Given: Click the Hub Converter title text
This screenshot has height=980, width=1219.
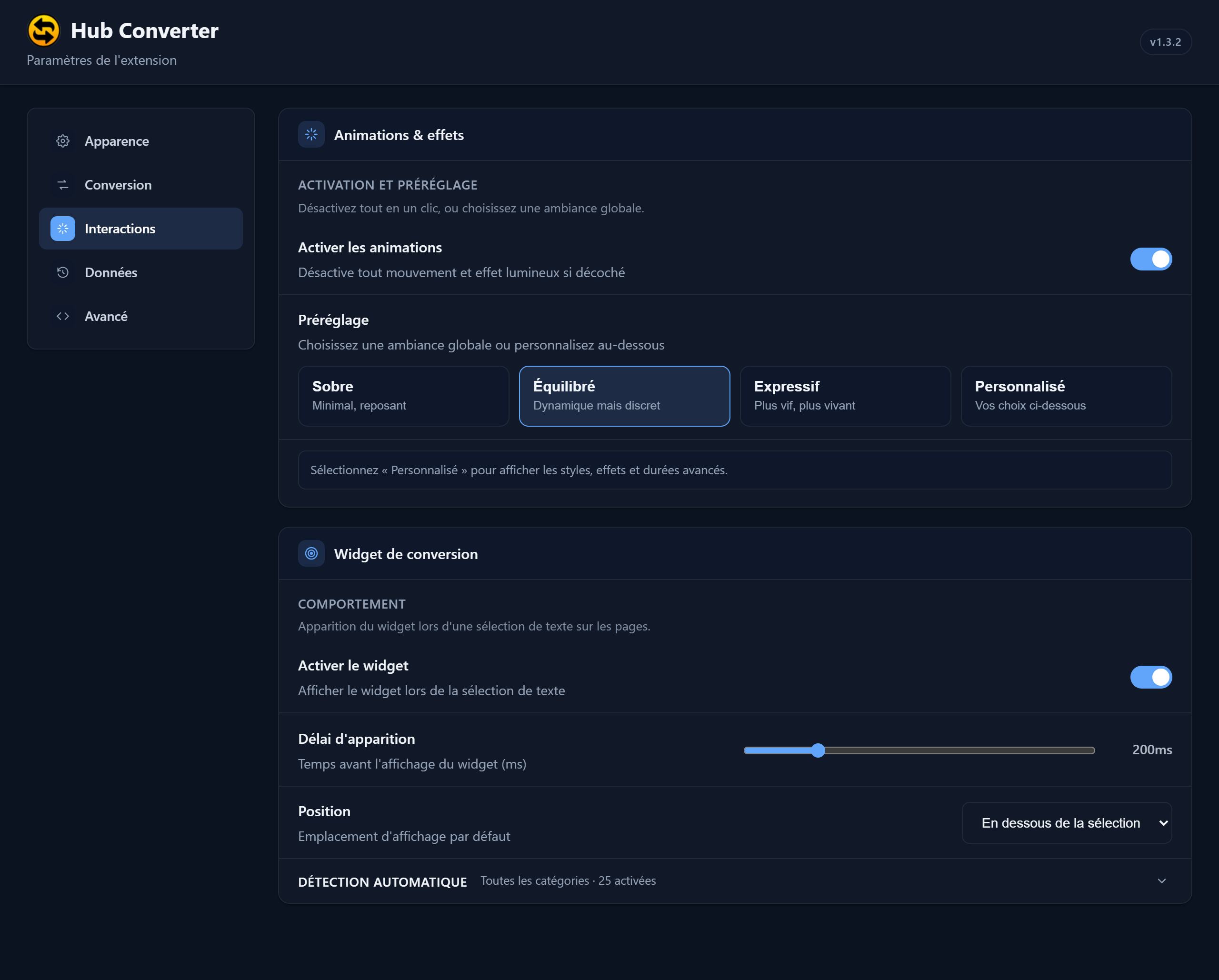Looking at the screenshot, I should 144,30.
